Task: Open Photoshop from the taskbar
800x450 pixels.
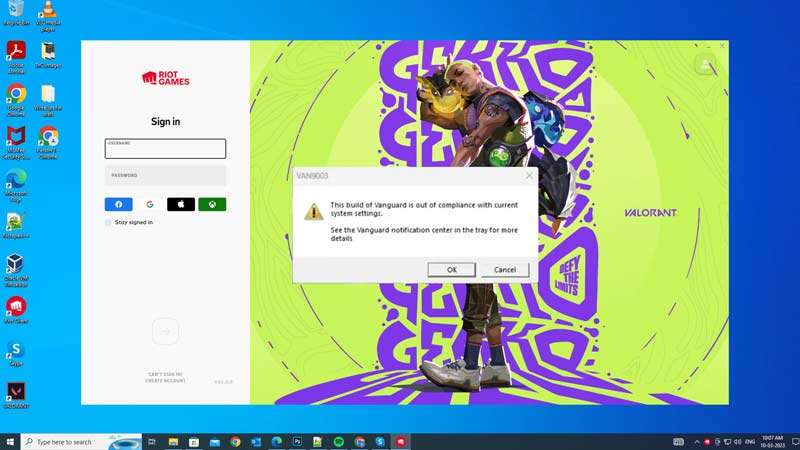Action: pos(297,442)
